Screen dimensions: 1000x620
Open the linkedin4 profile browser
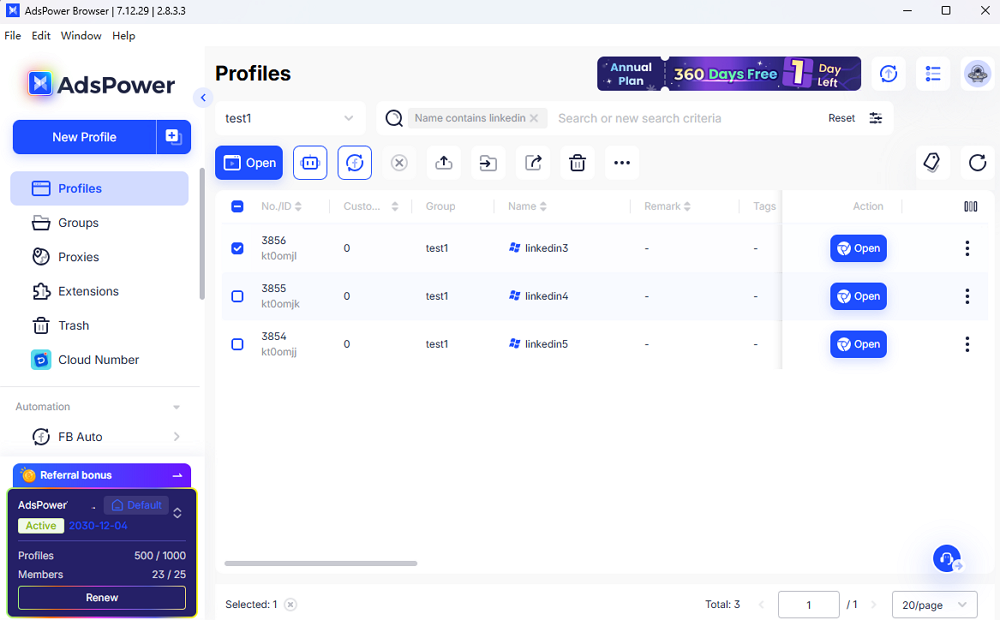point(858,296)
